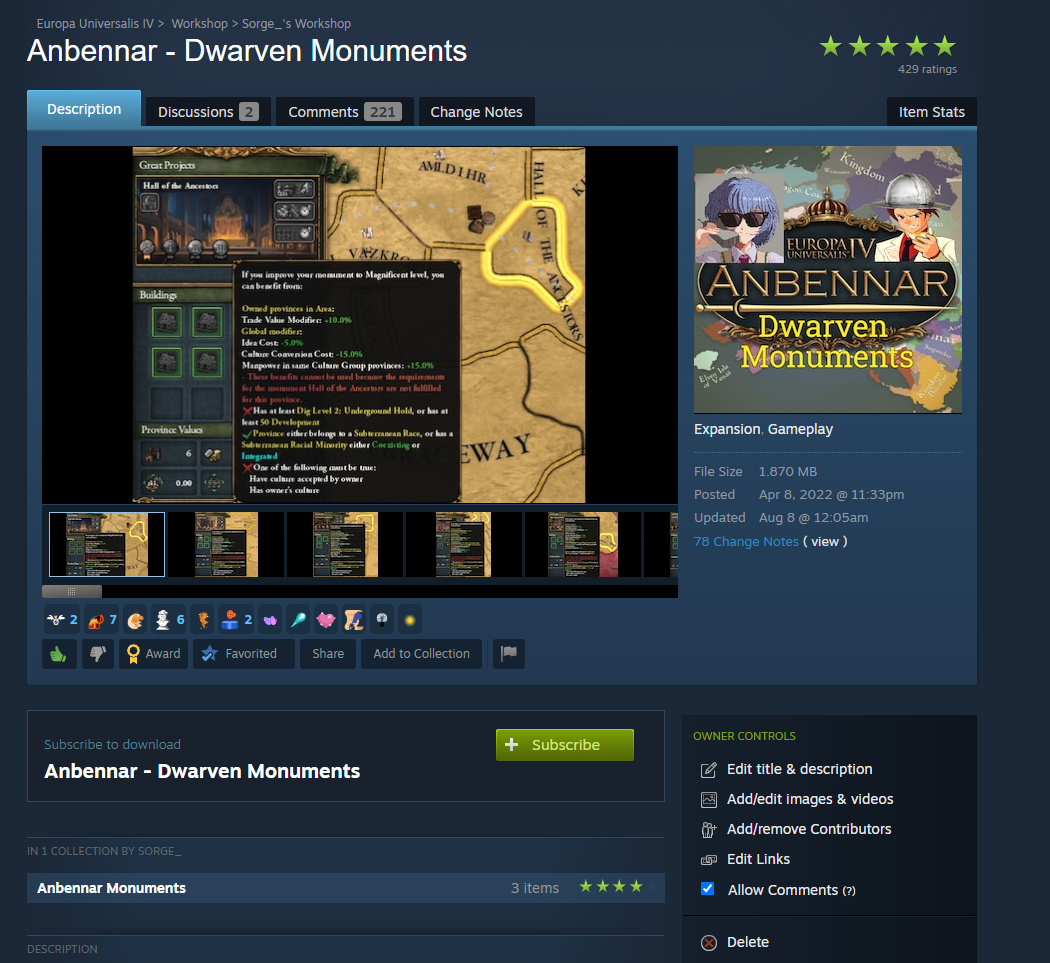Image resolution: width=1050 pixels, height=963 pixels.
Task: Click the '429 ratings' text
Action: (927, 69)
